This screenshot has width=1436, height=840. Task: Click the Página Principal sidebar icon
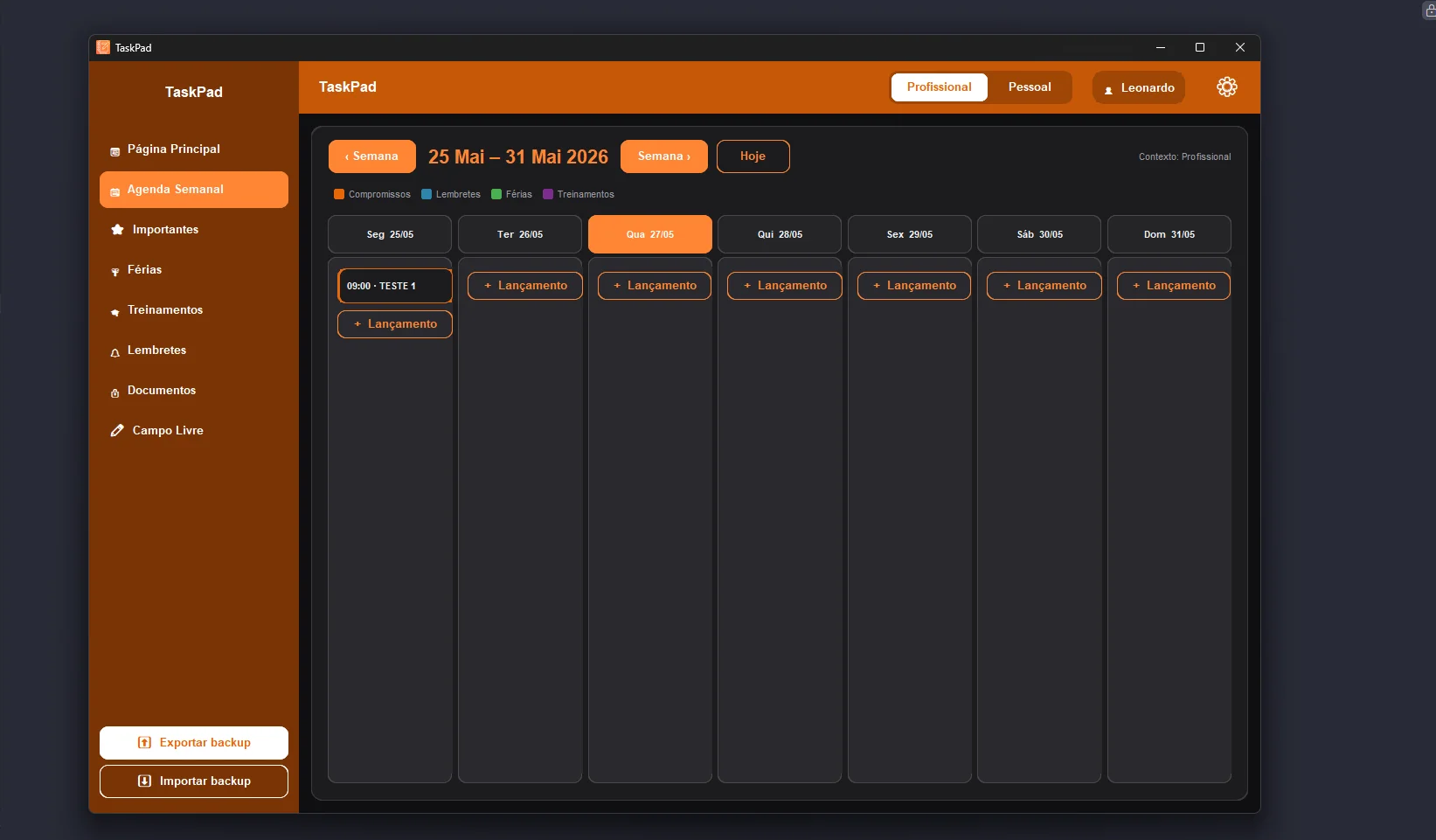(114, 151)
